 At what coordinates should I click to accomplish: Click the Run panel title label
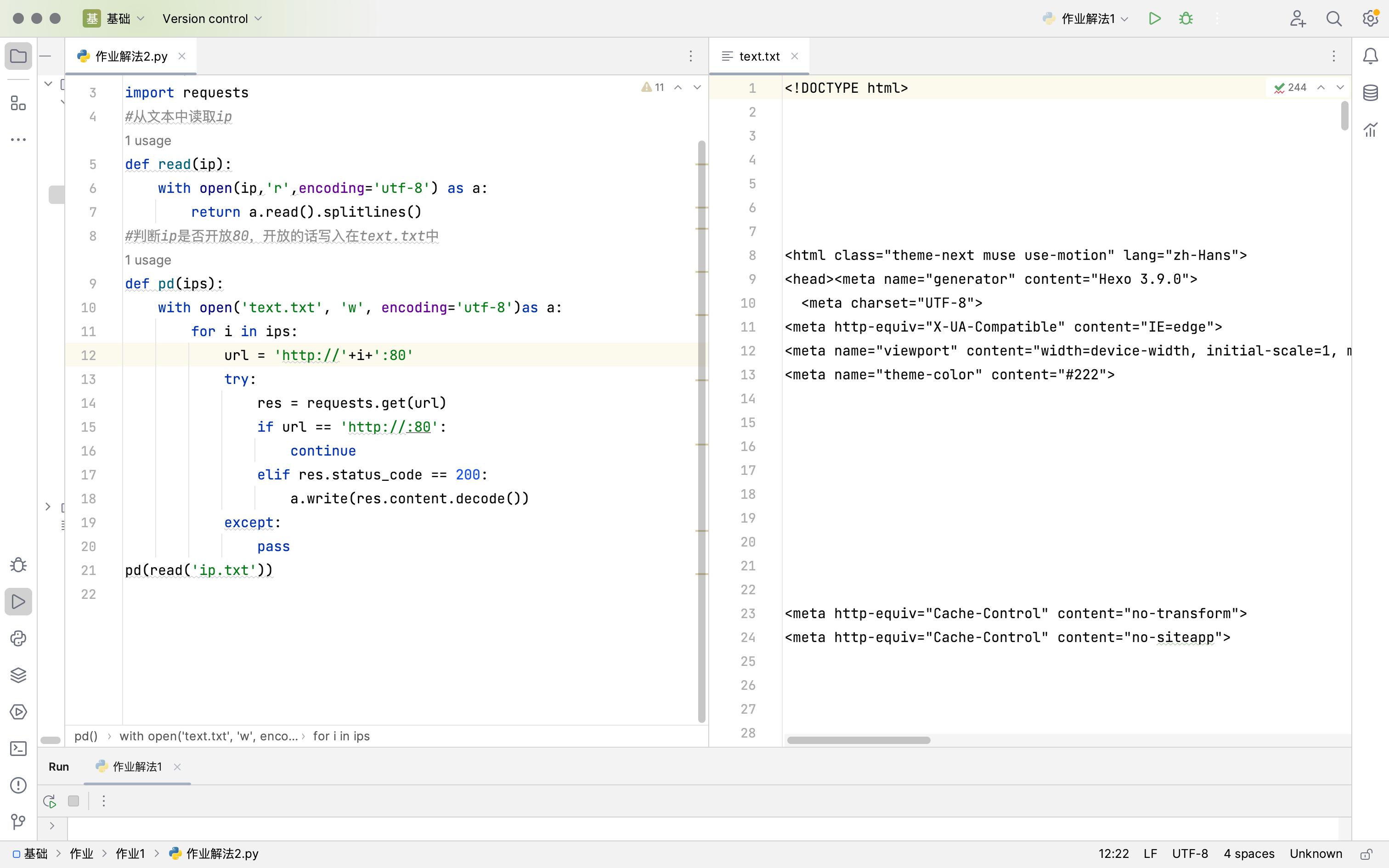click(58, 767)
